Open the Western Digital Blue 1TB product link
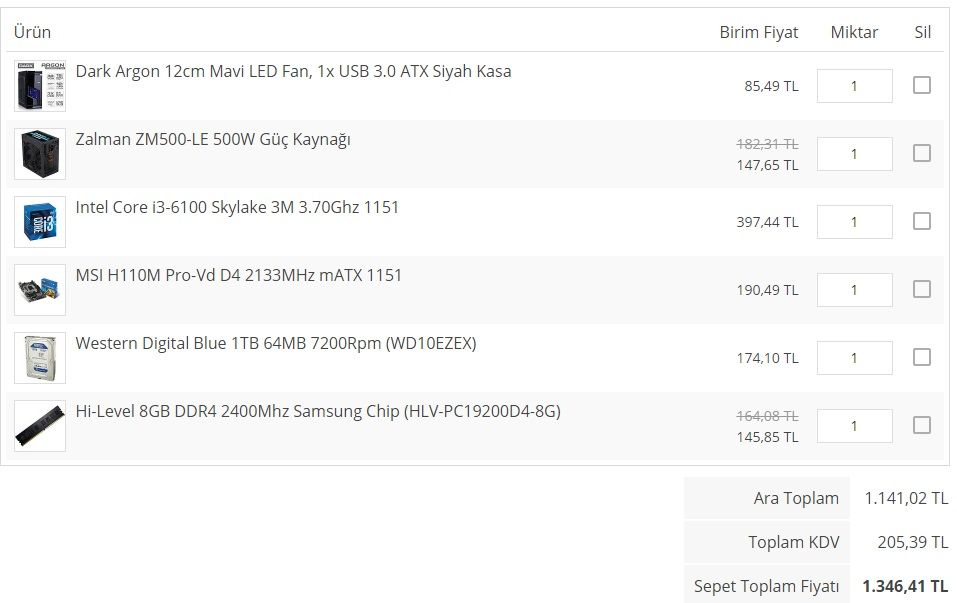Viewport: 957px width, 603px height. (x=276, y=343)
